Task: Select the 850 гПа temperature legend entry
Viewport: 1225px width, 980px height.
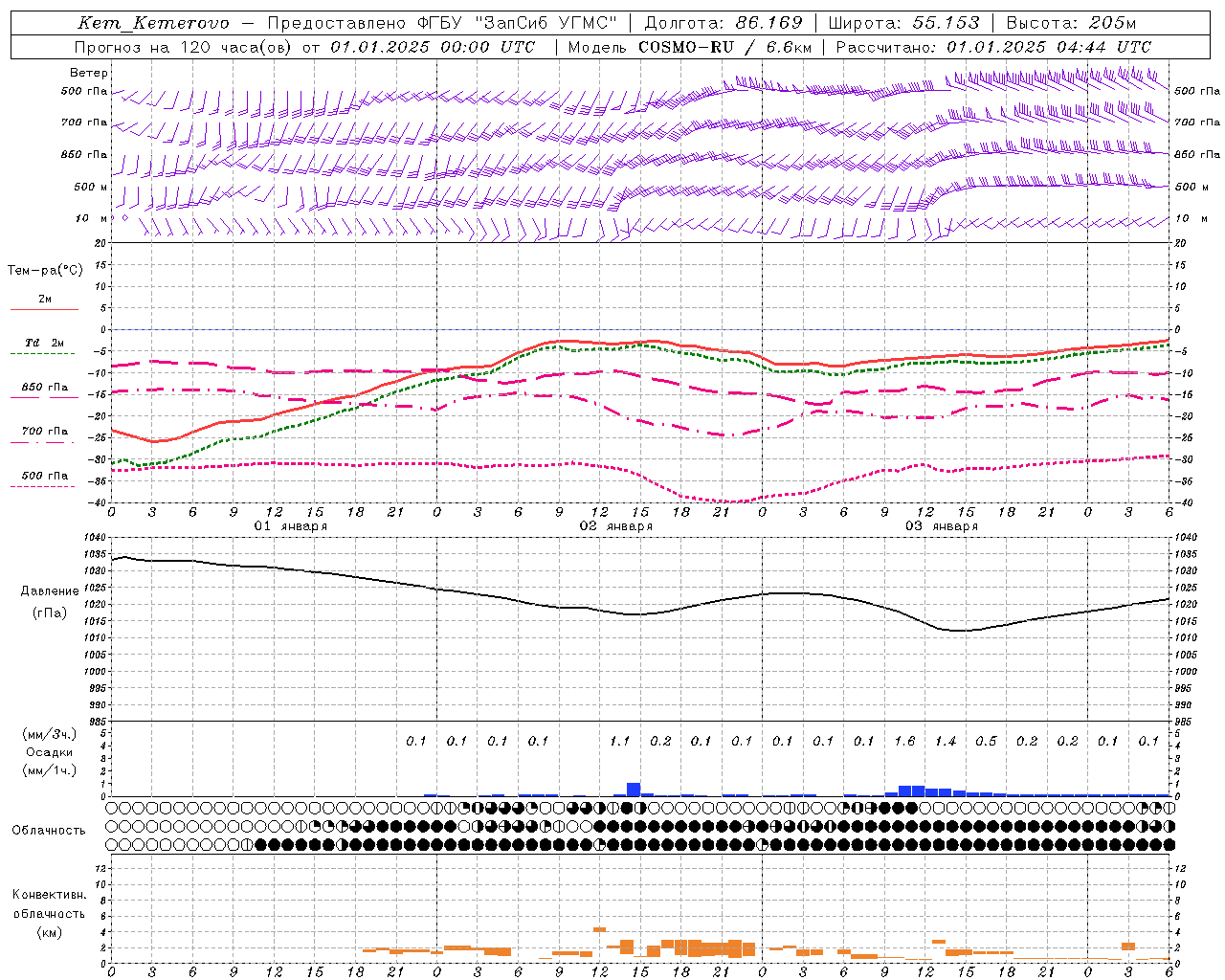Action: coord(44,391)
